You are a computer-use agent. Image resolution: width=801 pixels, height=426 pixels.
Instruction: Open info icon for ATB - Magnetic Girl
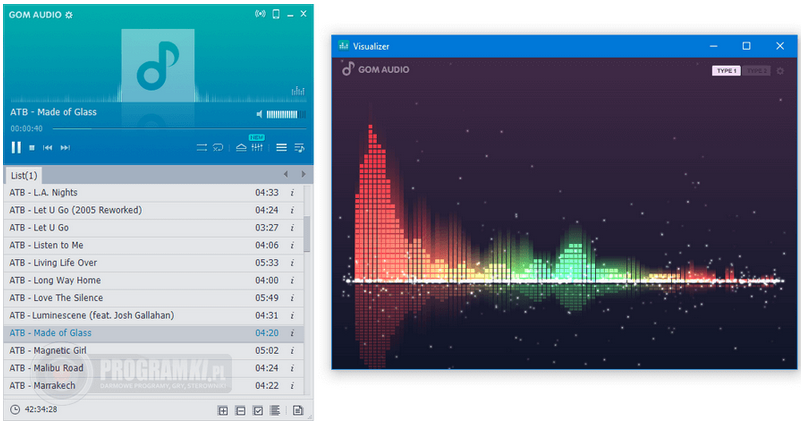pos(292,350)
